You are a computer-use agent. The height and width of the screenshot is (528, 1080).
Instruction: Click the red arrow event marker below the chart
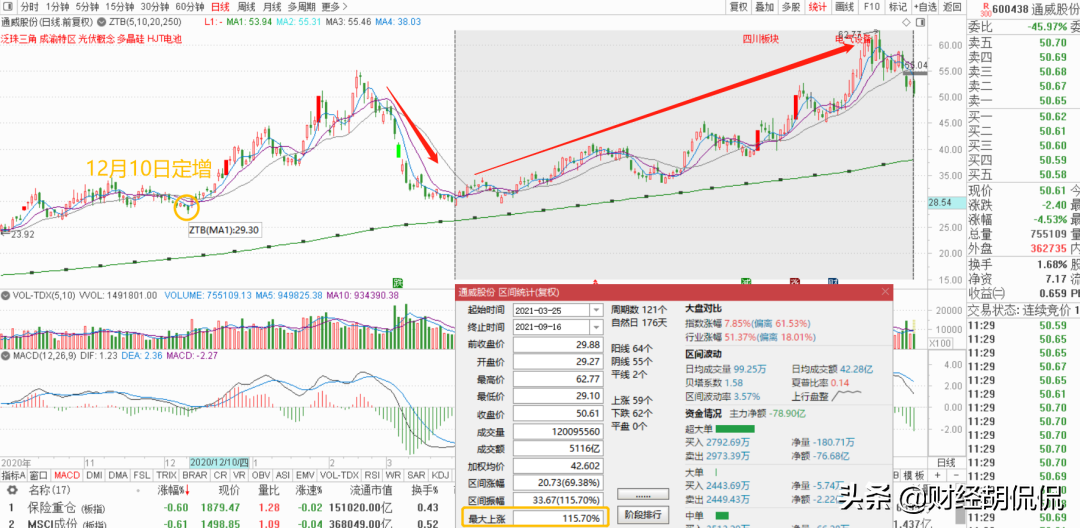pos(594,281)
